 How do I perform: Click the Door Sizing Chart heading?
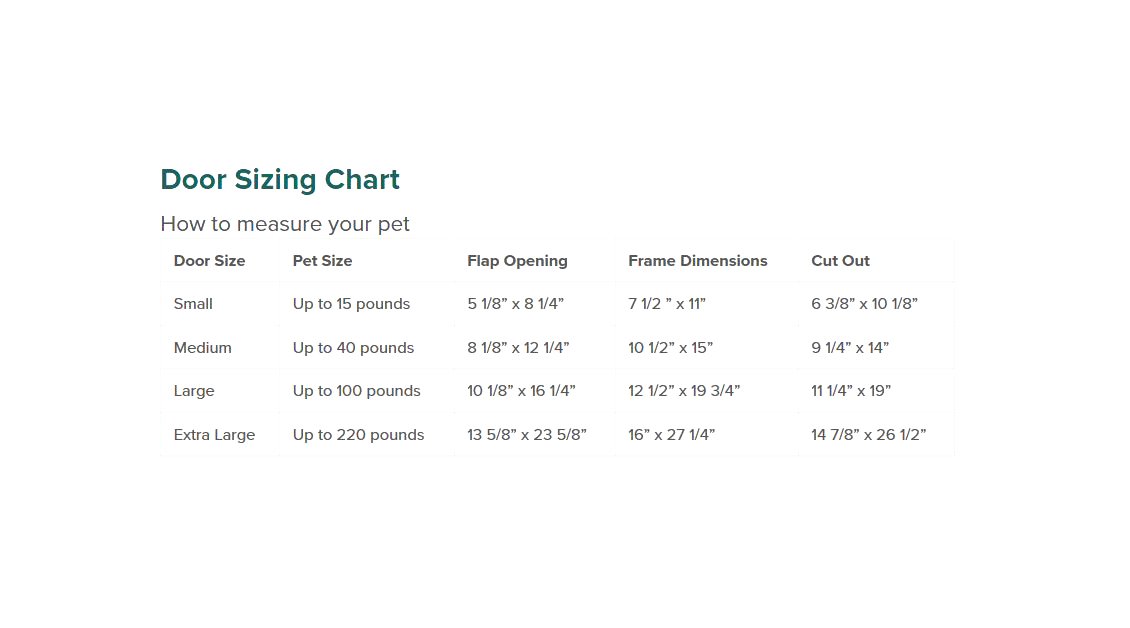pyautogui.click(x=280, y=180)
